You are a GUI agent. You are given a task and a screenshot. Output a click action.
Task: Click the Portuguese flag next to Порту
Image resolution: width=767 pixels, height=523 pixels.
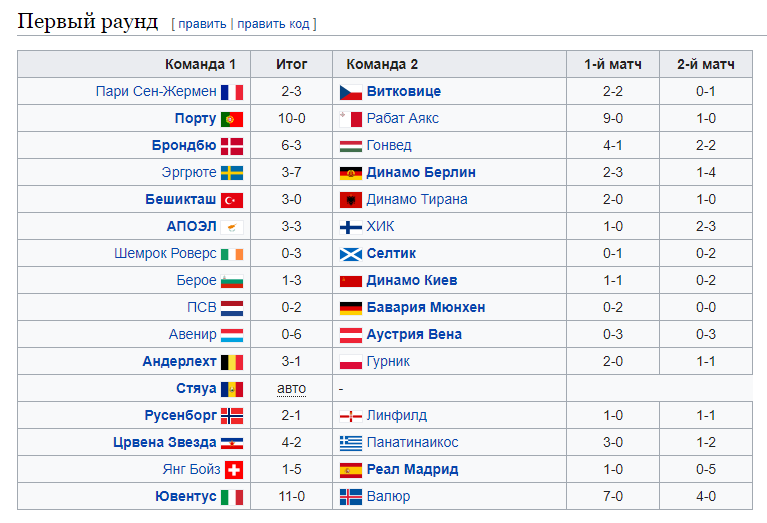point(232,119)
